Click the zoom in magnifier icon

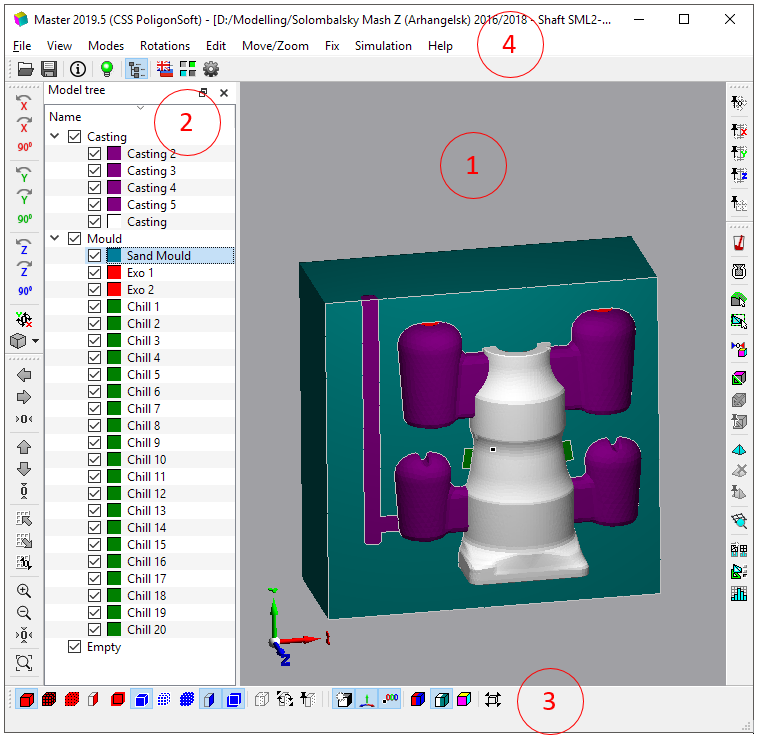pyautogui.click(x=24, y=591)
